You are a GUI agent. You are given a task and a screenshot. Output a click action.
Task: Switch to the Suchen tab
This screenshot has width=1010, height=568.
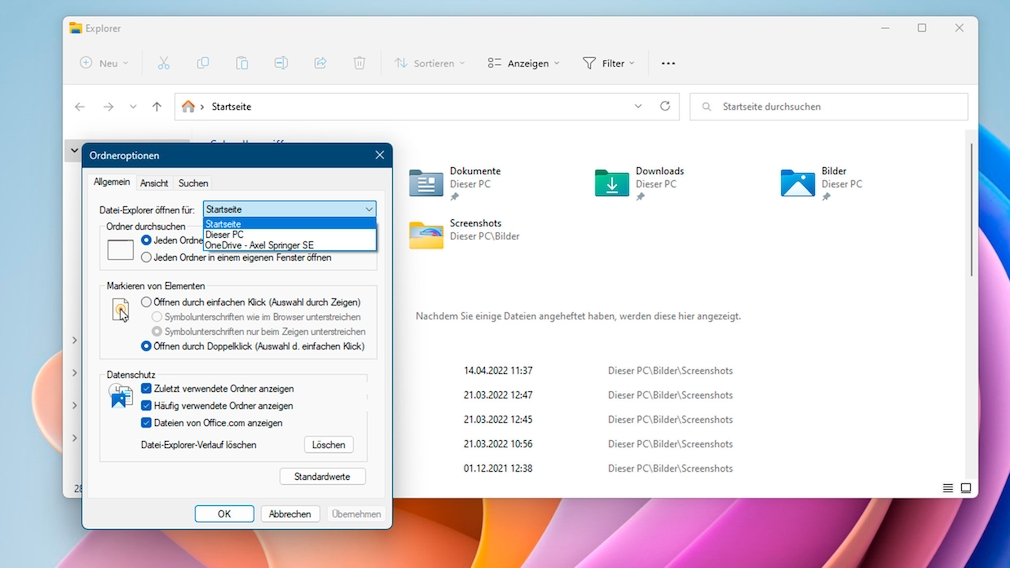[x=193, y=184]
